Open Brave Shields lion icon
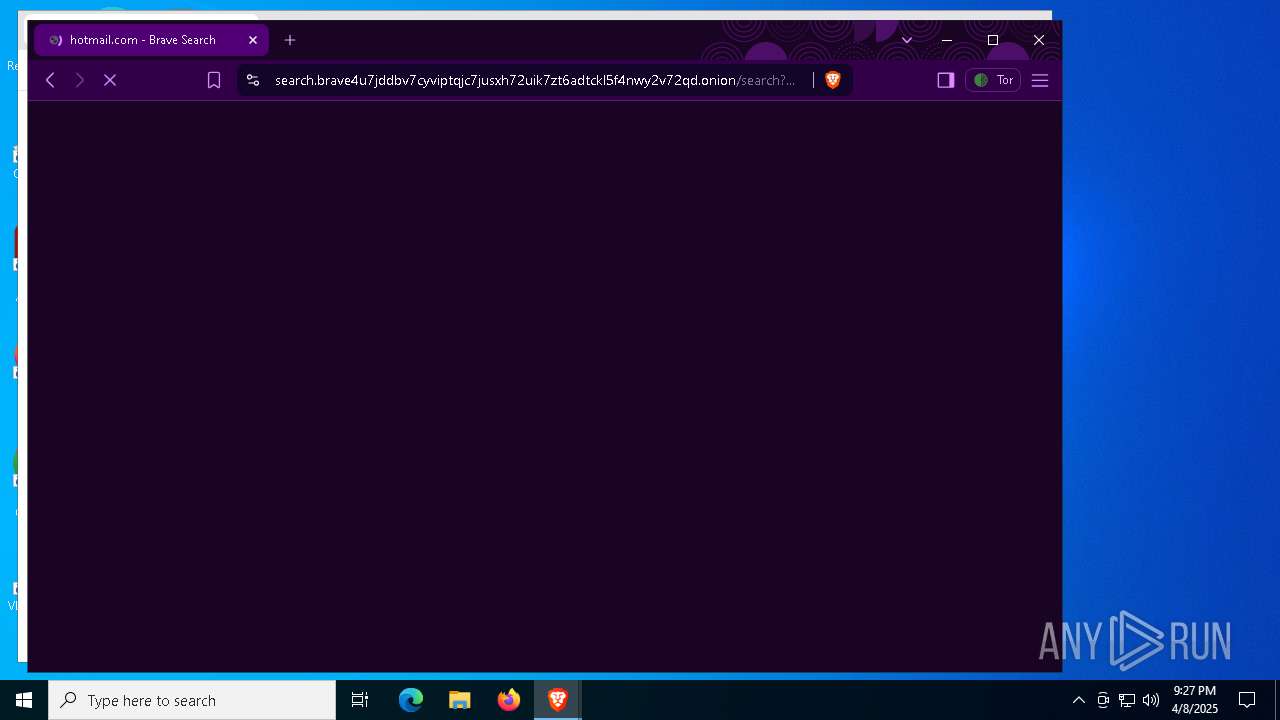 coord(833,80)
